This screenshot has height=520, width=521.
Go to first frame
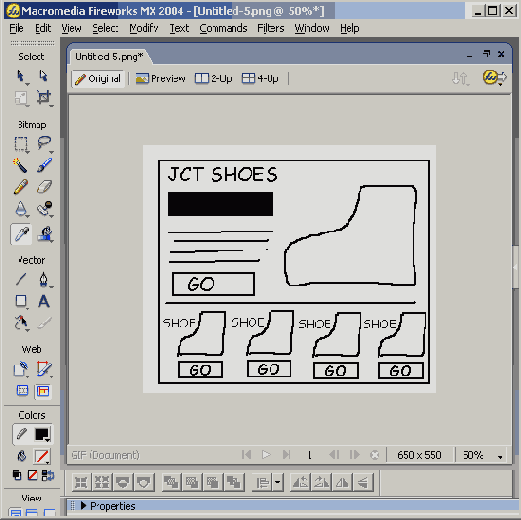(246, 455)
